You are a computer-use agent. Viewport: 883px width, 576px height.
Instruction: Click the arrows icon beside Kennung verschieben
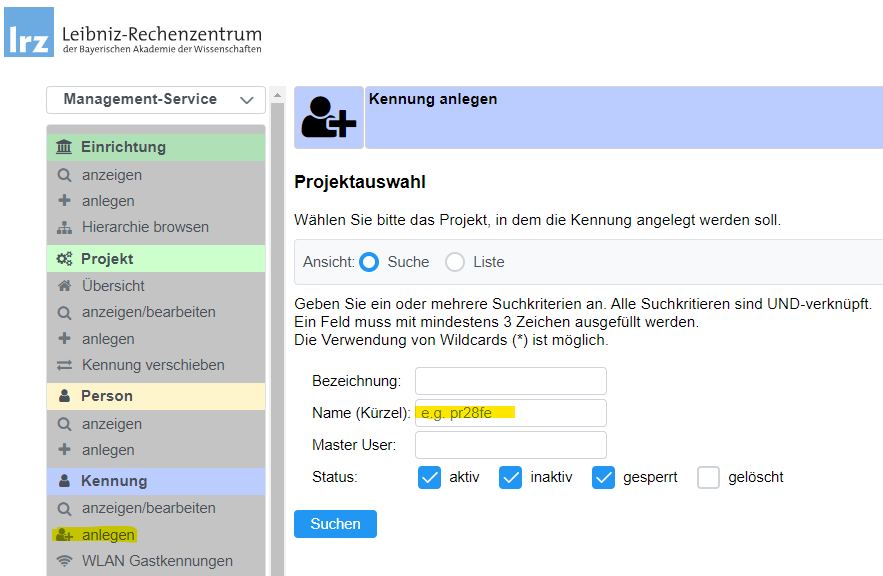pyautogui.click(x=65, y=365)
